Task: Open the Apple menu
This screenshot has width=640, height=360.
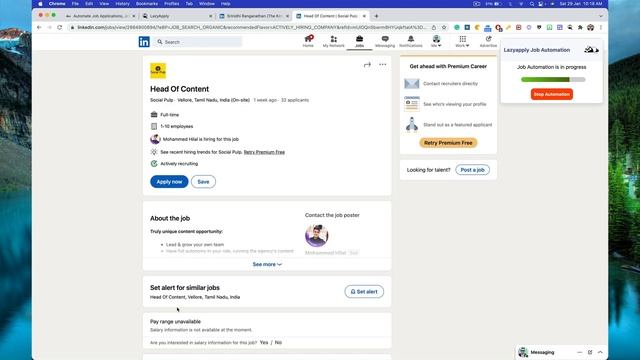Action: click(x=40, y=4)
